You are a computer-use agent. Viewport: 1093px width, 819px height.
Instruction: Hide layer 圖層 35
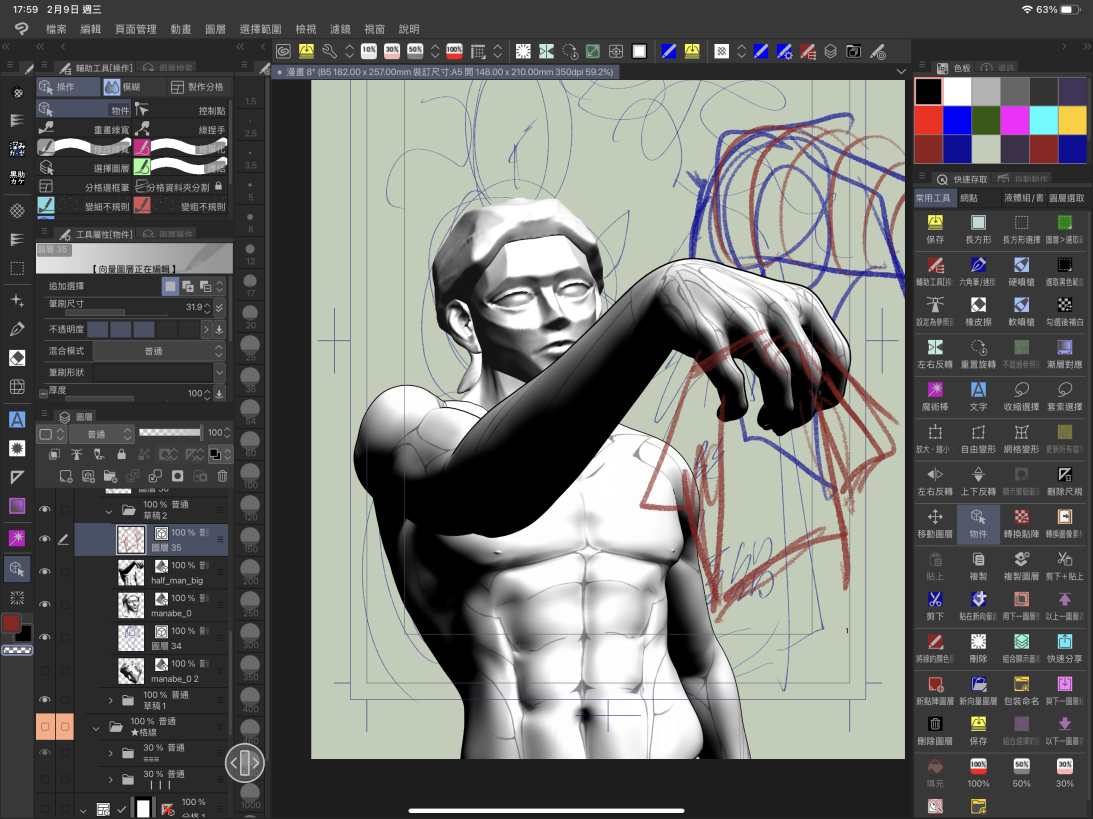[x=45, y=539]
